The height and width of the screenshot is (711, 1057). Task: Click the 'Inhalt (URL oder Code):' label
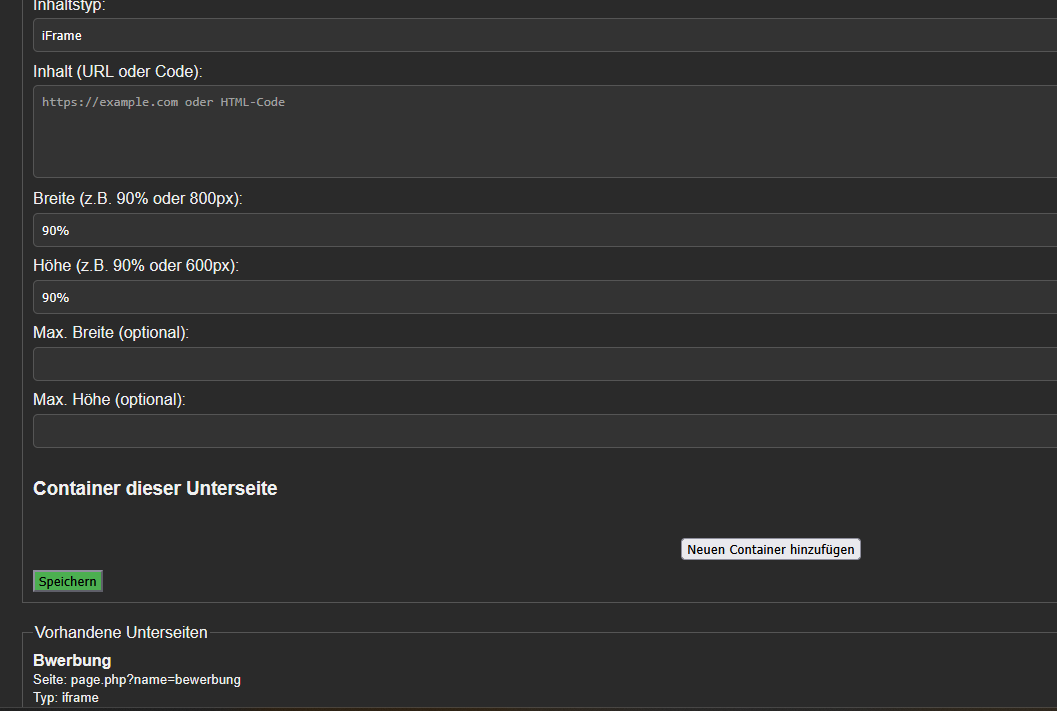(x=118, y=72)
